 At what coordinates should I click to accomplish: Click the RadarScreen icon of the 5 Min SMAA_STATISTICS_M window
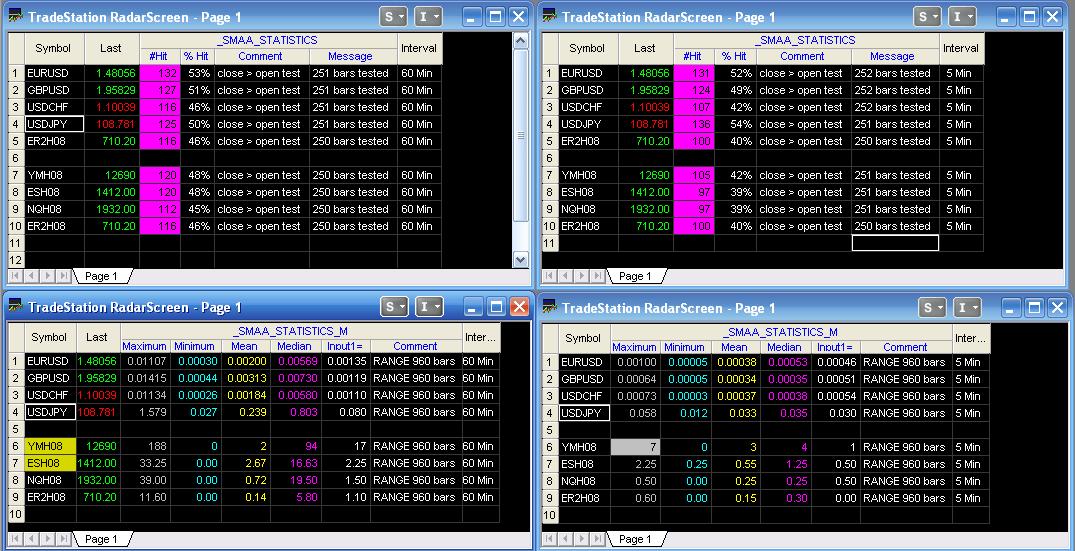click(x=548, y=308)
